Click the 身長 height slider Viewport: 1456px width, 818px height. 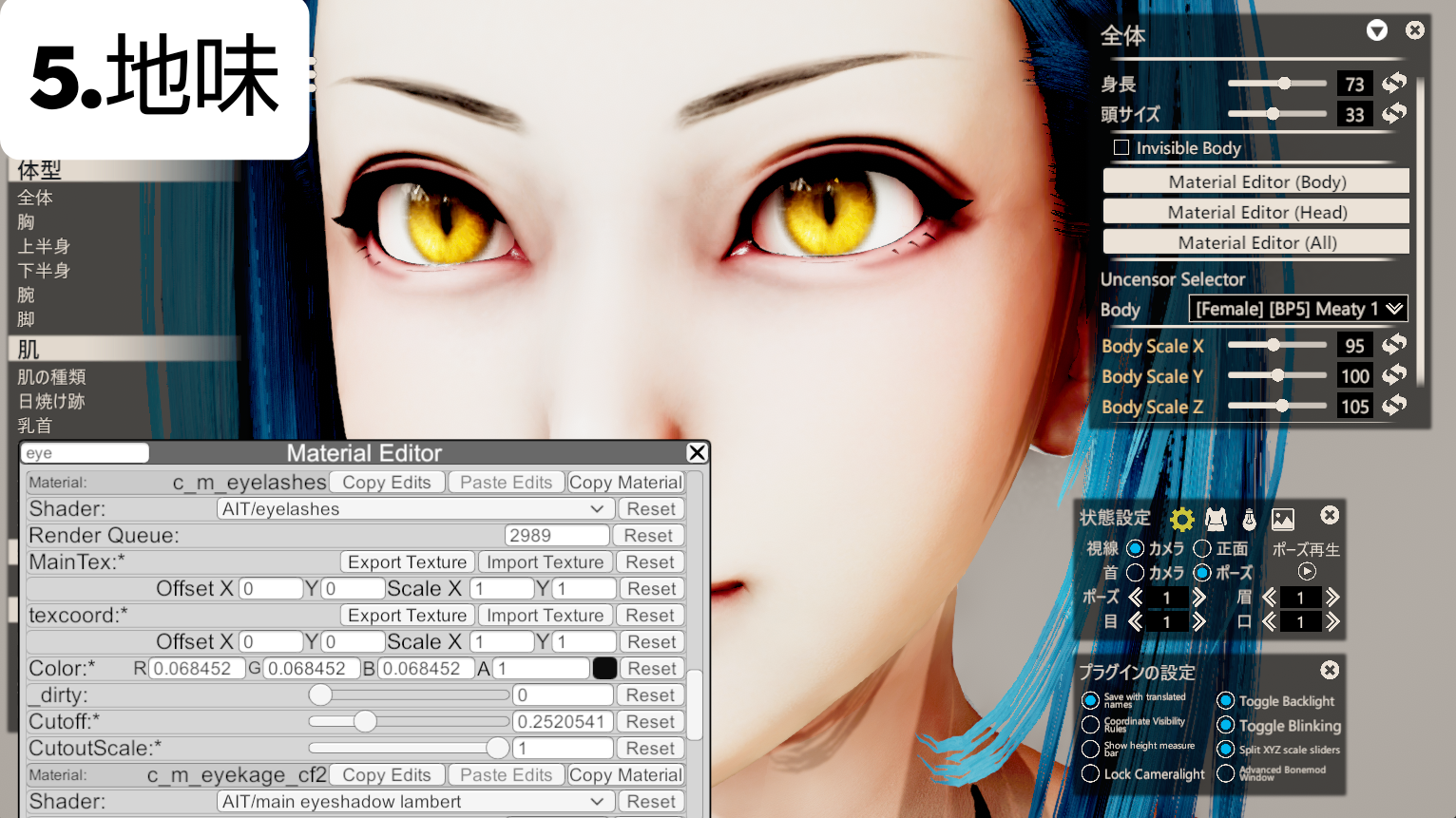pos(1277,84)
